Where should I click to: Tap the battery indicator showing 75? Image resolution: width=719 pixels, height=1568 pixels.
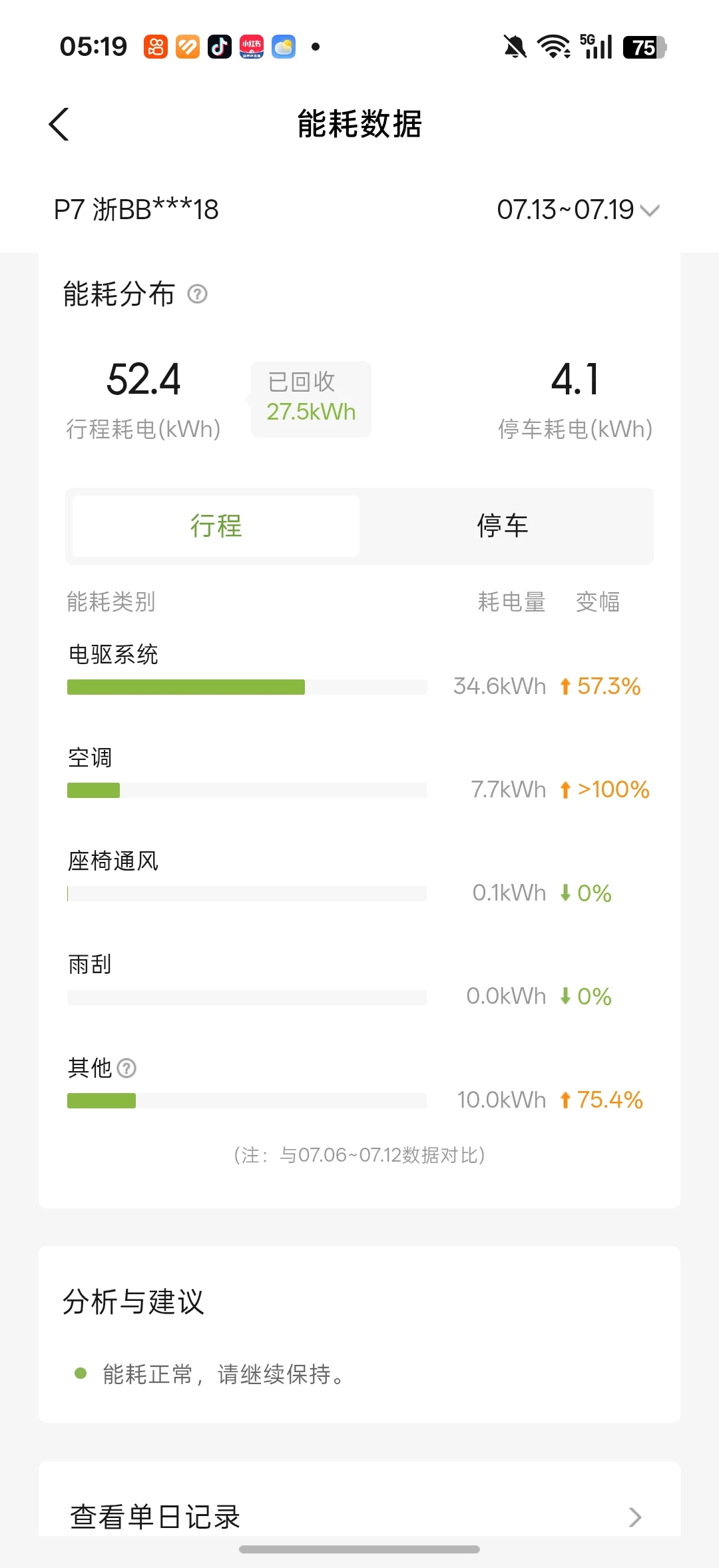point(644,47)
